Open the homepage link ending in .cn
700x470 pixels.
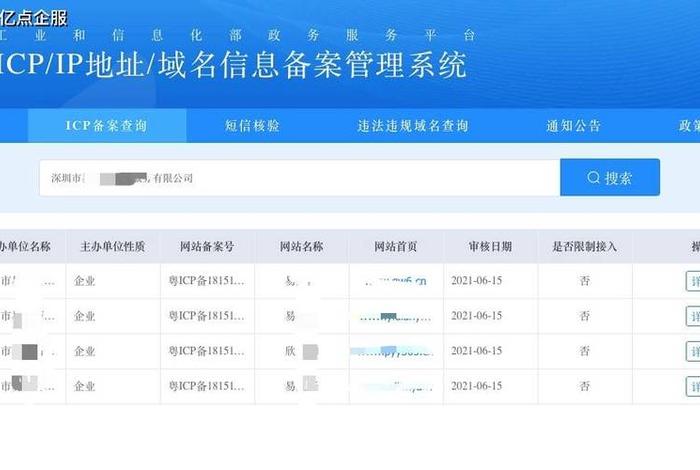(396, 281)
